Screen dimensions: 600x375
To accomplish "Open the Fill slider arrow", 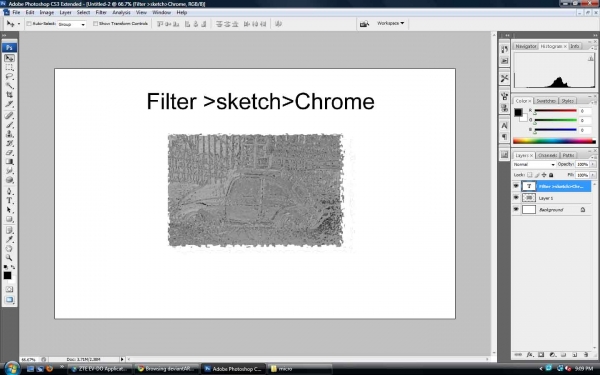I will (593, 175).
